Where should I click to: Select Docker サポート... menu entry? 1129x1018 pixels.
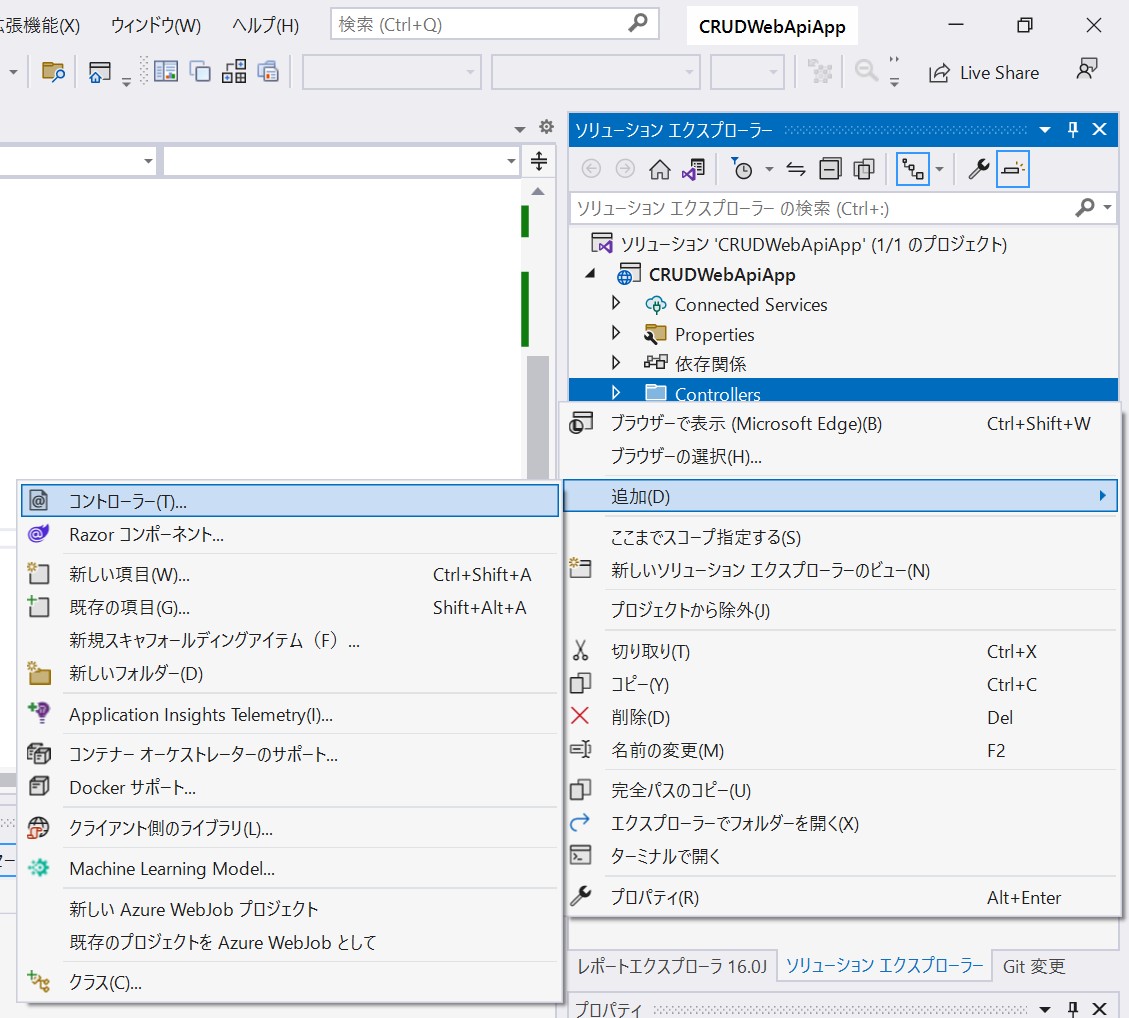(x=289, y=788)
